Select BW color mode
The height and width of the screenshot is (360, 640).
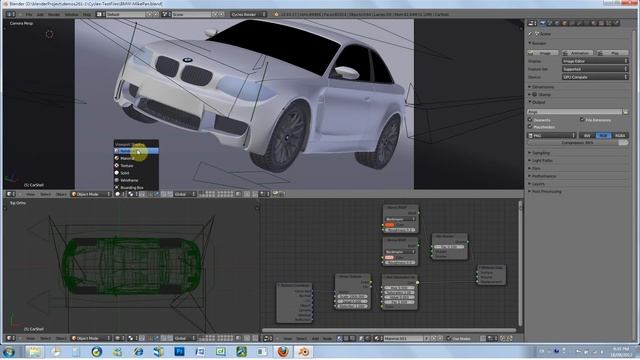587,136
